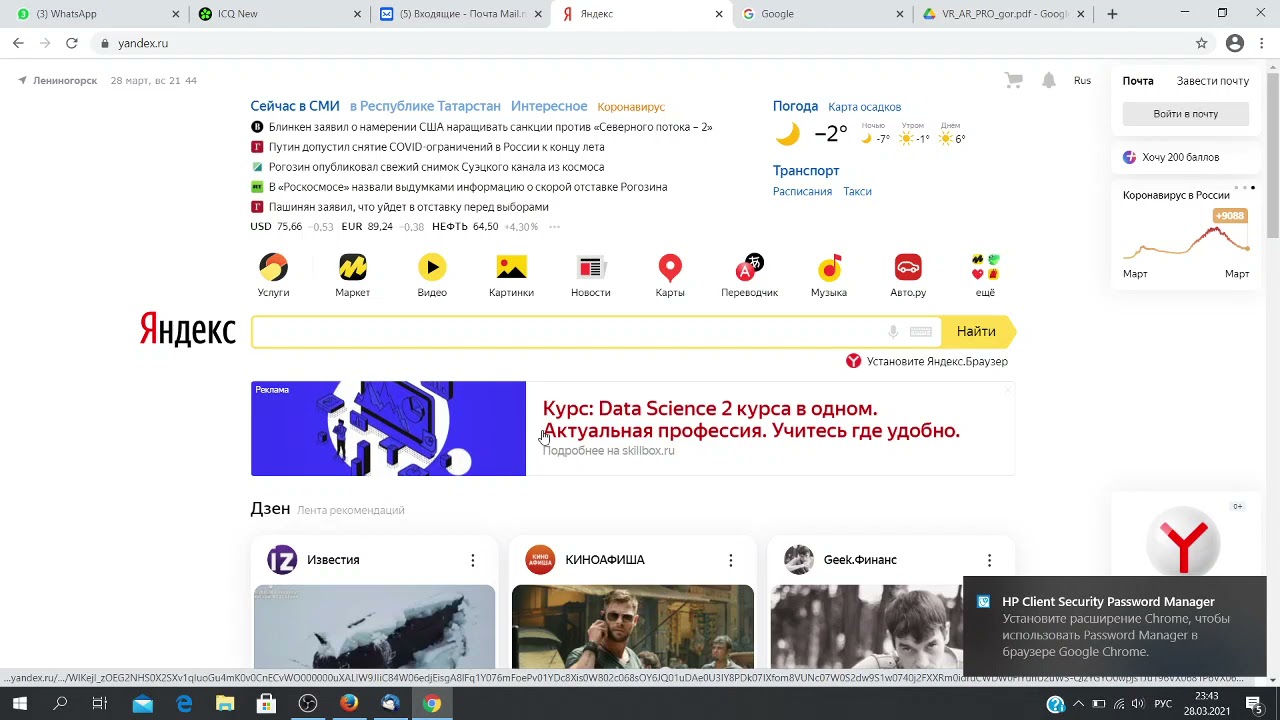Open the Расписания transport link
The image size is (1280, 720).
click(802, 191)
